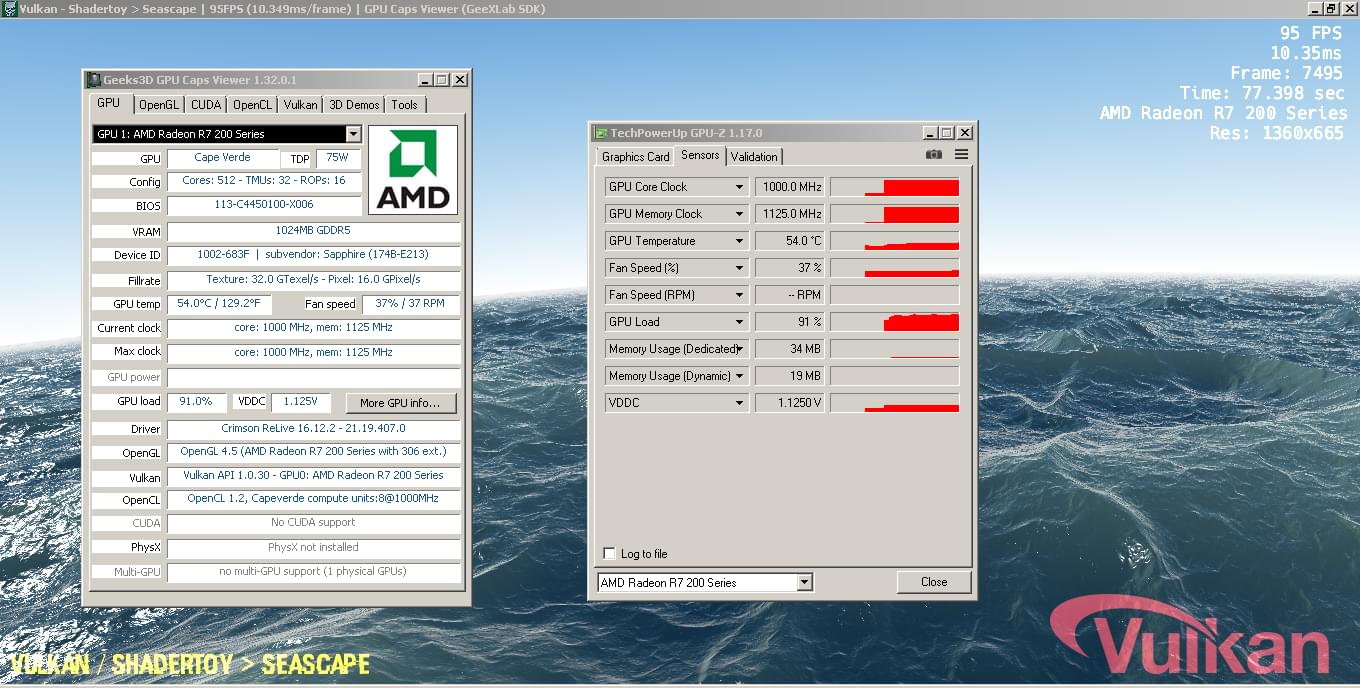Select GPU tab in Caps Viewer
Screen dimensions: 1360x688
point(109,103)
